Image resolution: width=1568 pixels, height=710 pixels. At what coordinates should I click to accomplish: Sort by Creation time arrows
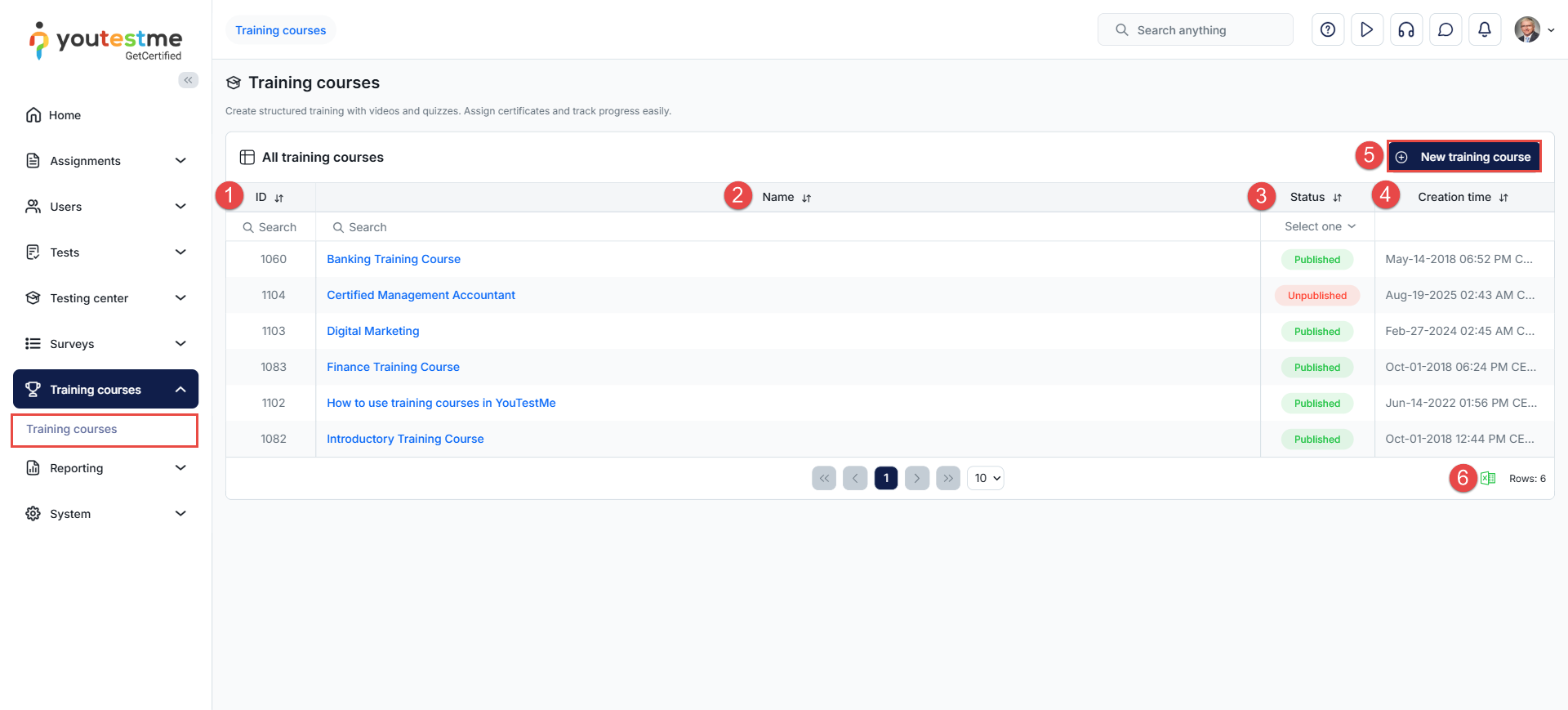coord(1503,198)
